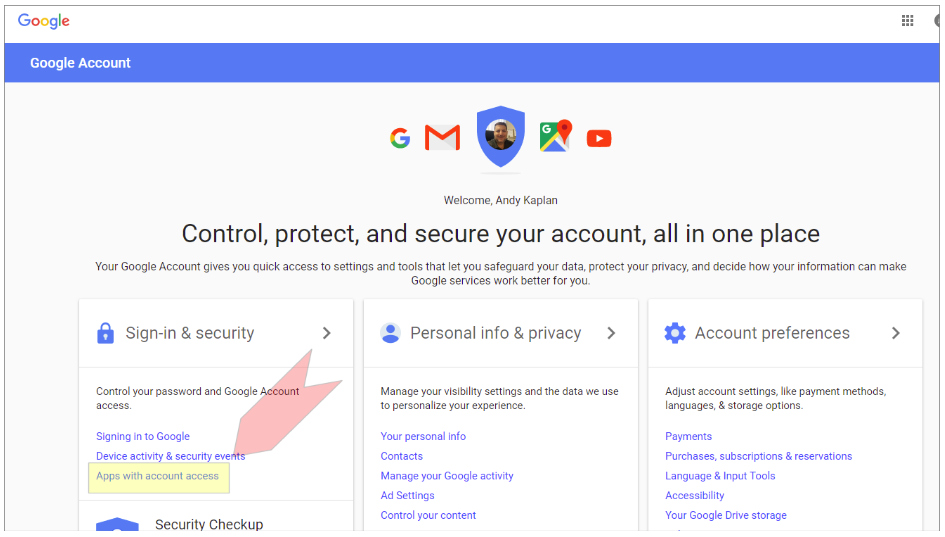Open Signing in to Google link
945x537 pixels.
[143, 436]
